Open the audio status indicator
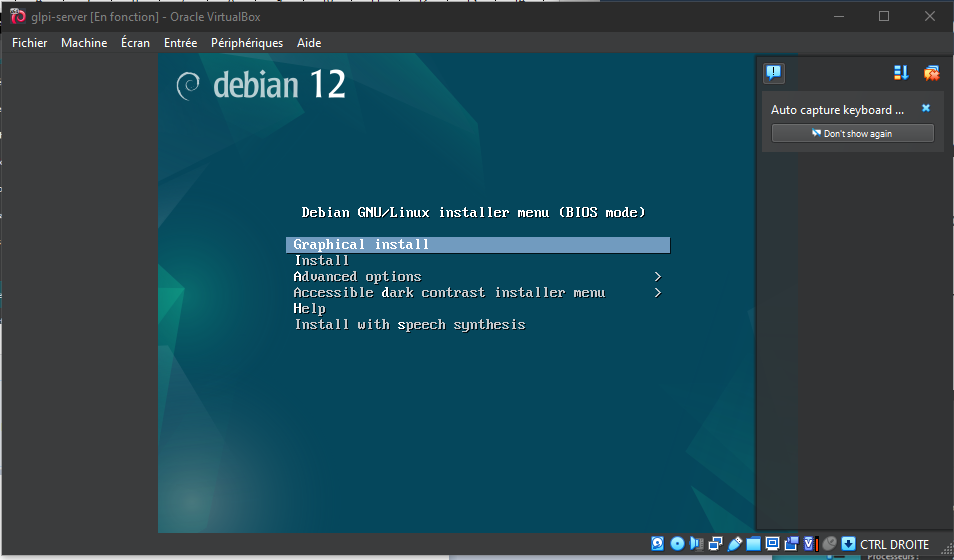Viewport: 954px width, 560px height. (x=697, y=544)
